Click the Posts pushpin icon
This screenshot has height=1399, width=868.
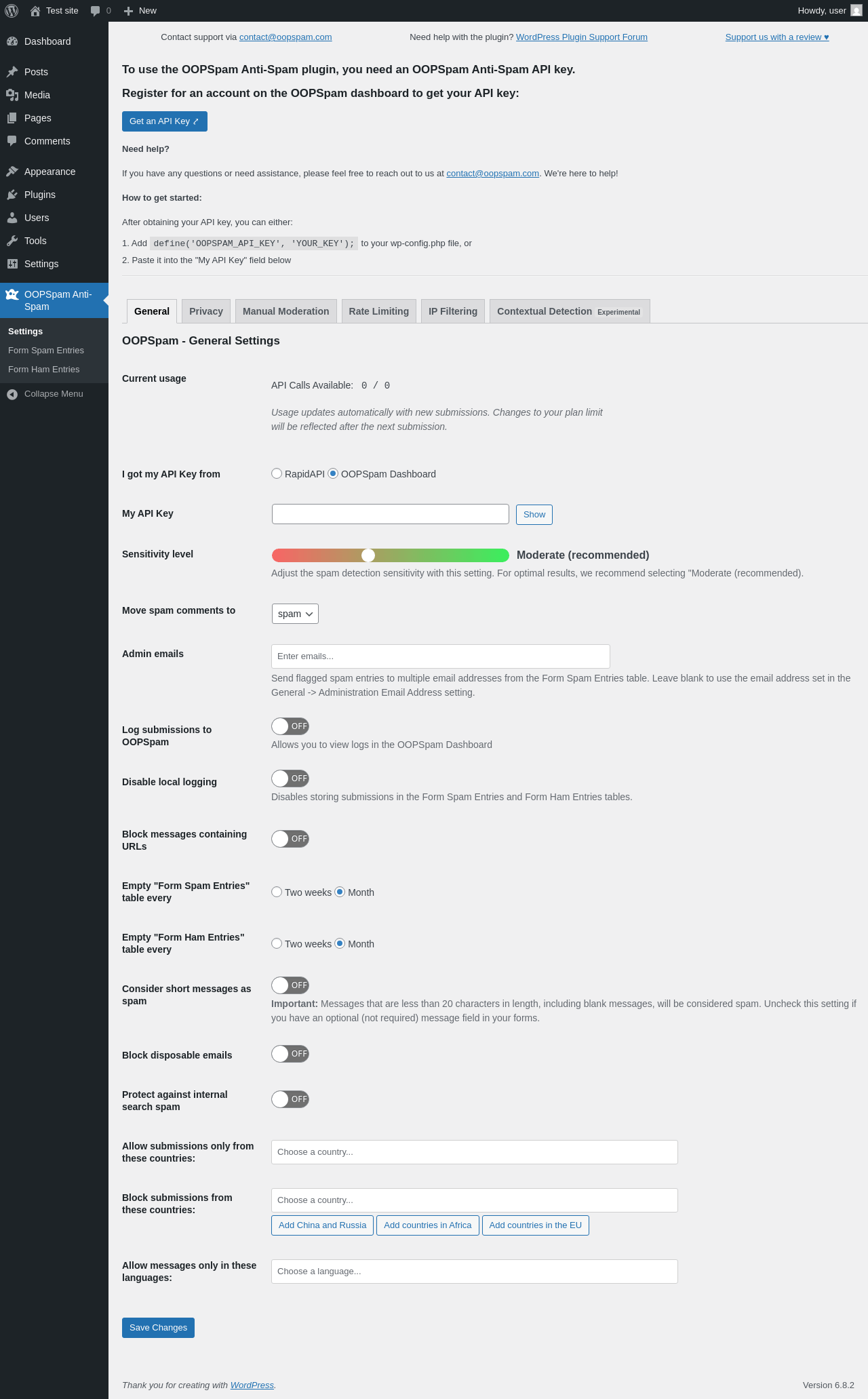pyautogui.click(x=12, y=72)
